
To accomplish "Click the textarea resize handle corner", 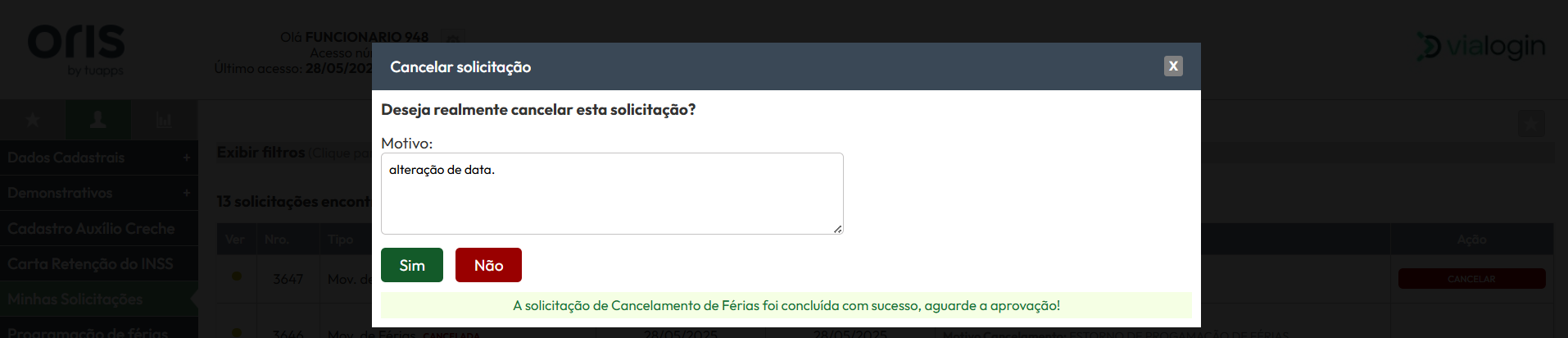I will [x=837, y=229].
